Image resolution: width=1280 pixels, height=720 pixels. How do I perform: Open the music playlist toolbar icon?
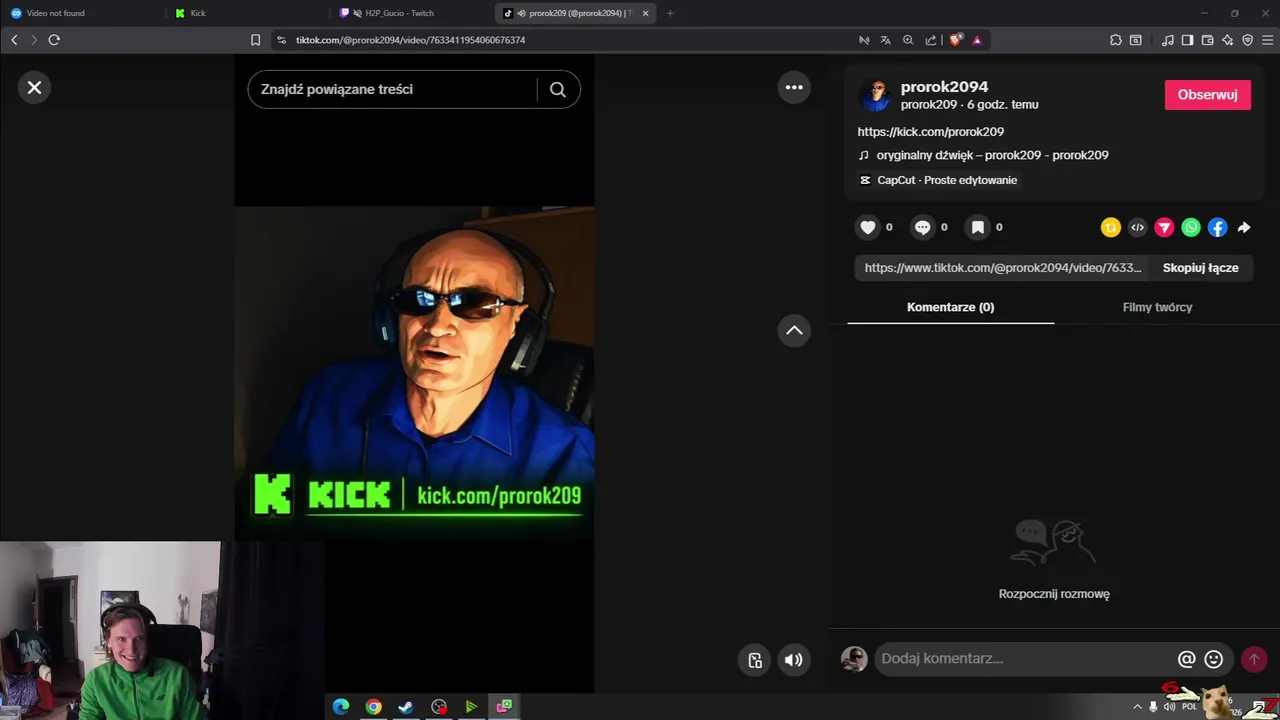[1167, 40]
